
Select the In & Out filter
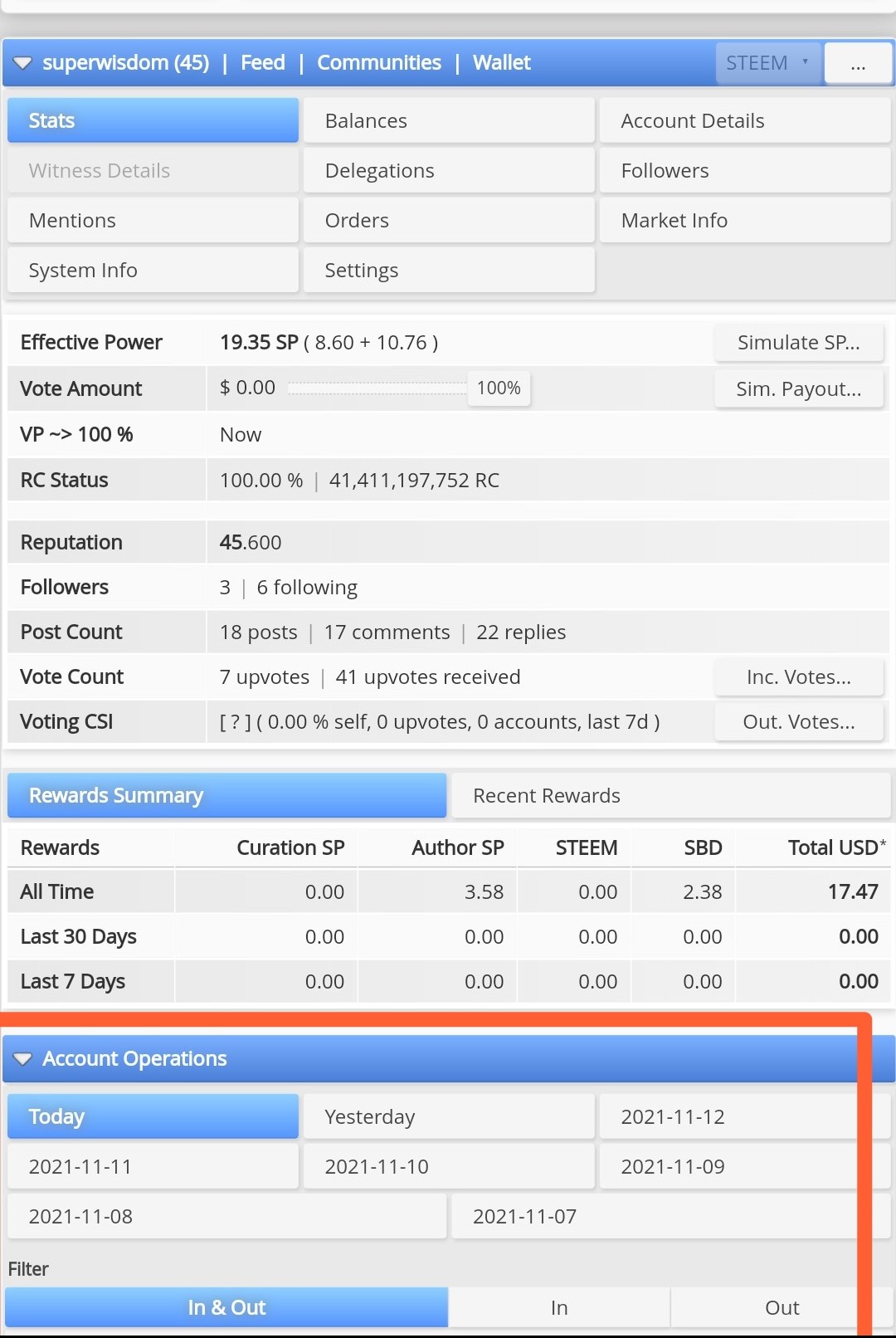point(226,1307)
